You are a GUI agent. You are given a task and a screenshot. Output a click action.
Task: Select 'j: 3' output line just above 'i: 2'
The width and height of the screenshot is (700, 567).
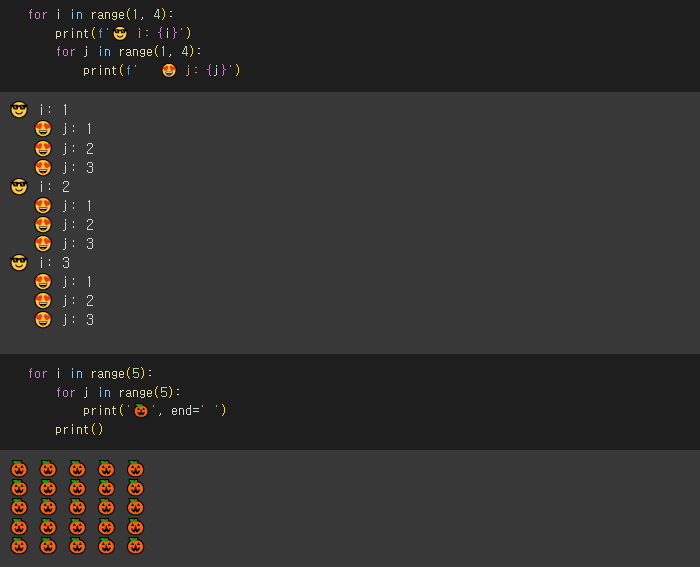click(64, 168)
